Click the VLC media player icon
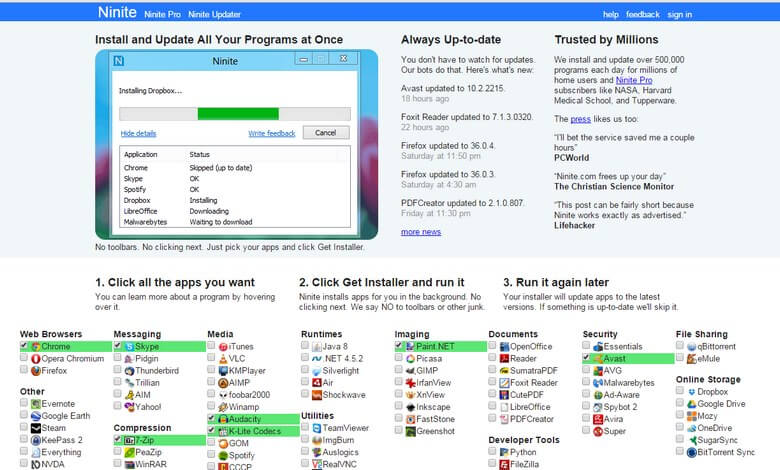 (x=223, y=358)
